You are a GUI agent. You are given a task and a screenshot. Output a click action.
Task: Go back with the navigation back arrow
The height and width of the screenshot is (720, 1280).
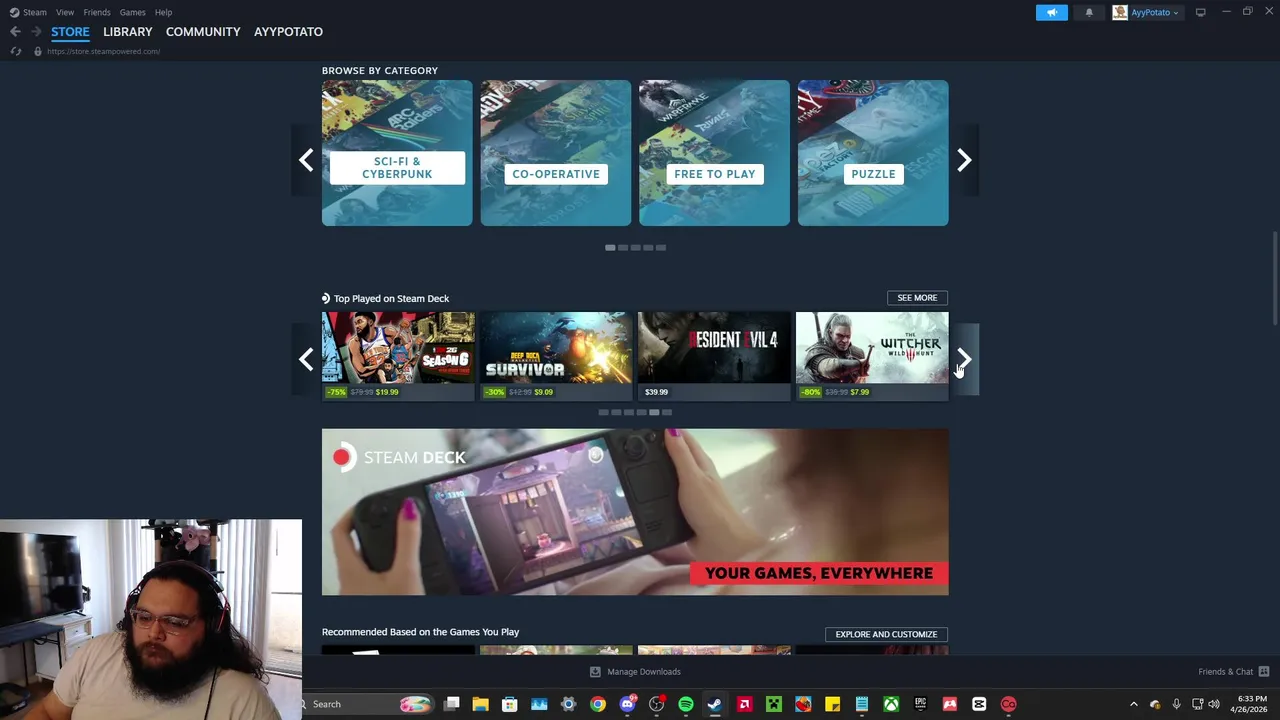point(15,32)
